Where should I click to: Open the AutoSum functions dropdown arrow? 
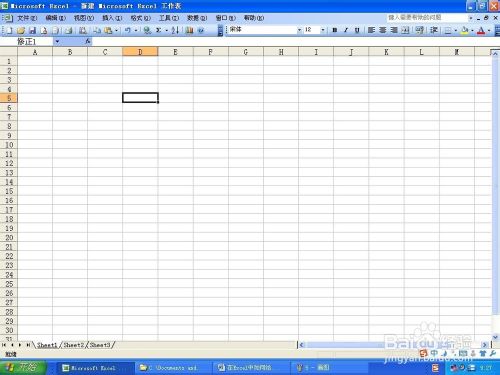pyautogui.click(x=166, y=31)
